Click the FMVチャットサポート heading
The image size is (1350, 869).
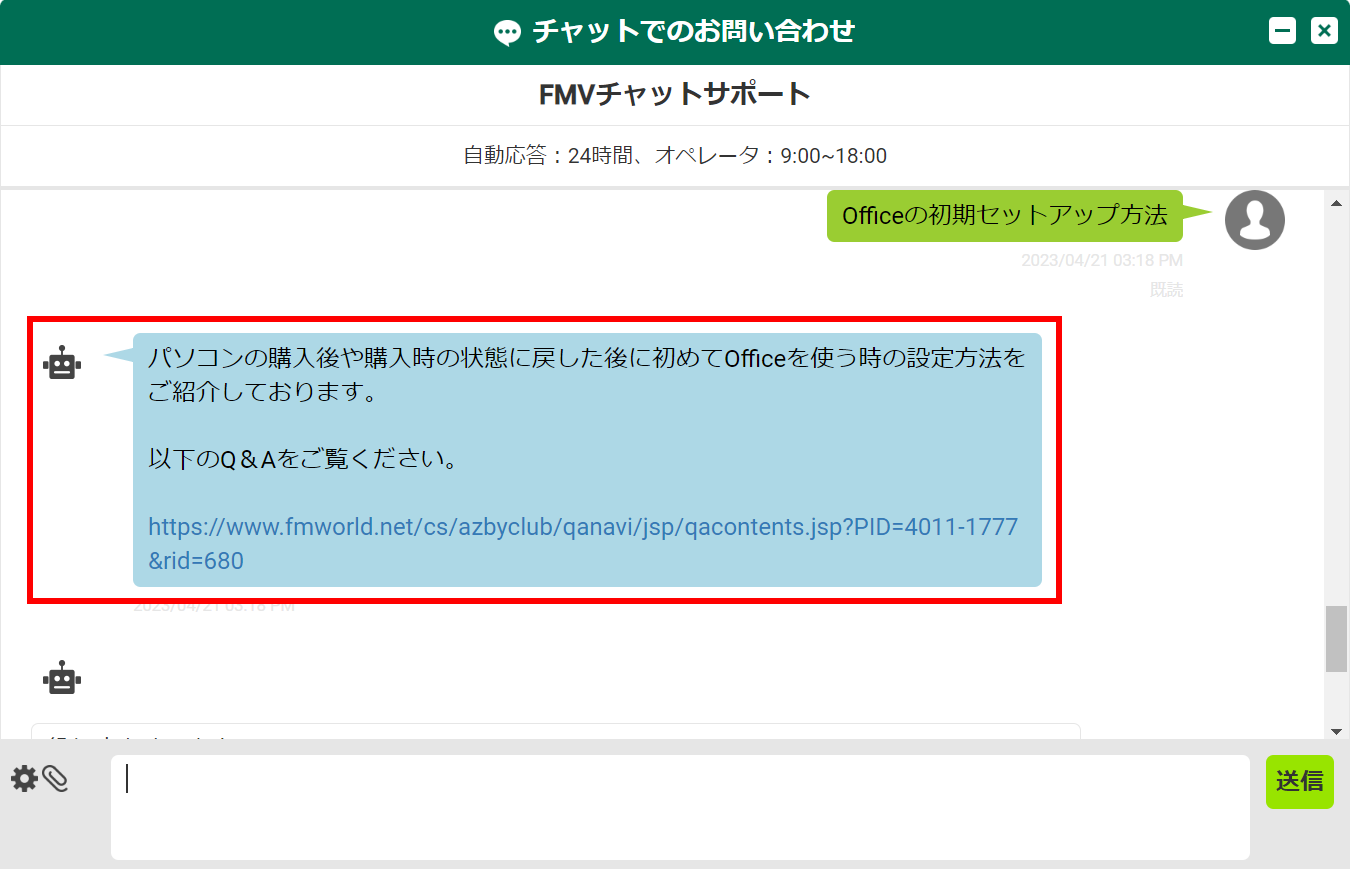675,95
